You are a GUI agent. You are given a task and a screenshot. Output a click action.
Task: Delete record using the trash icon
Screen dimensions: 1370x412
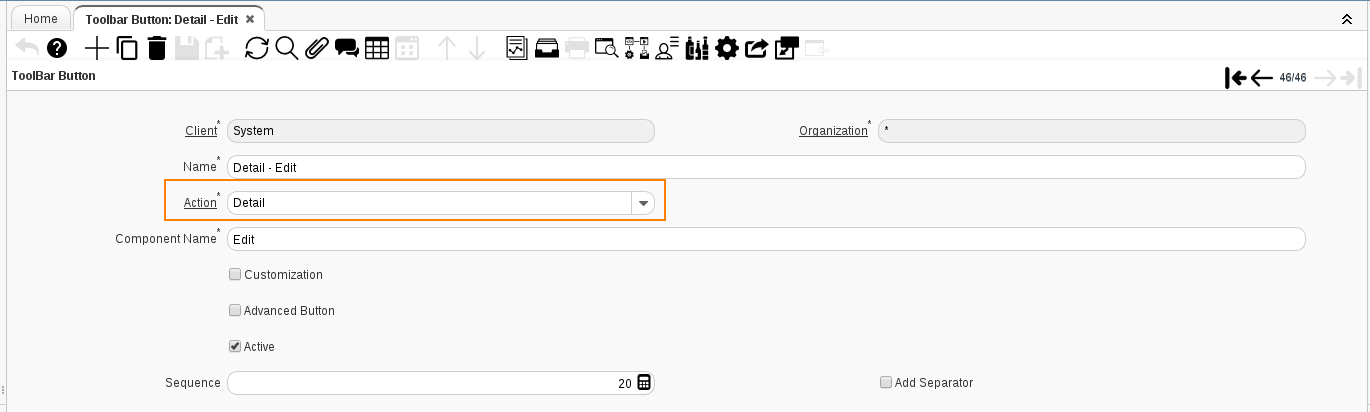[x=157, y=48]
